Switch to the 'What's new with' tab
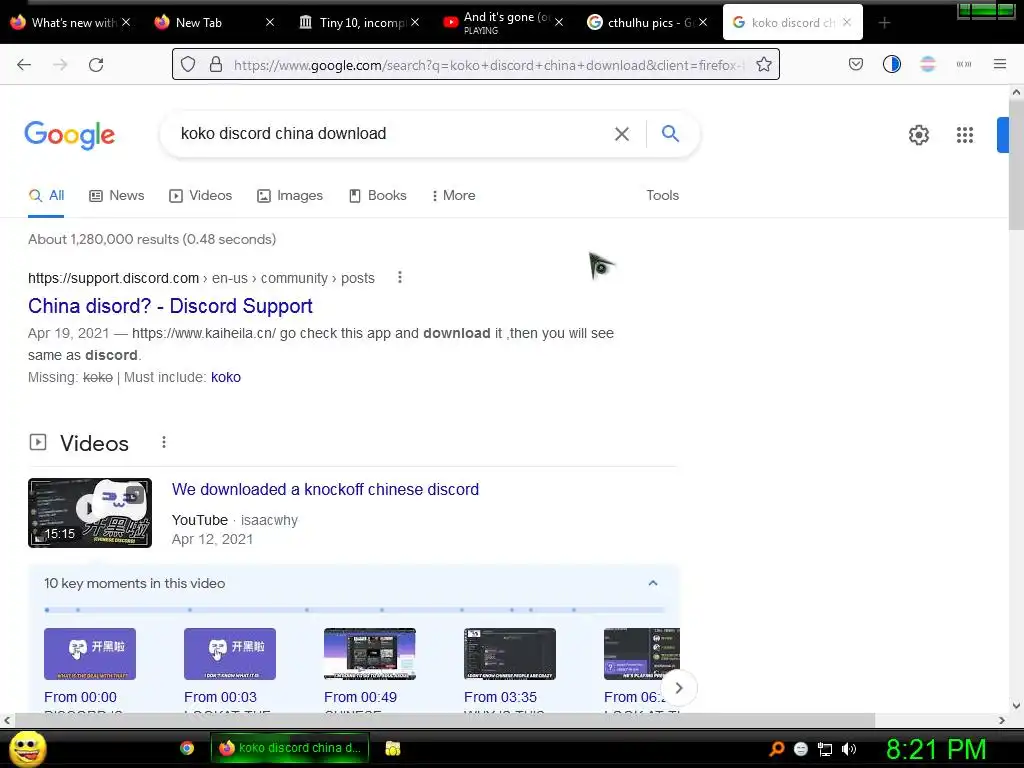Image resolution: width=1024 pixels, height=768 pixels. [x=71, y=23]
